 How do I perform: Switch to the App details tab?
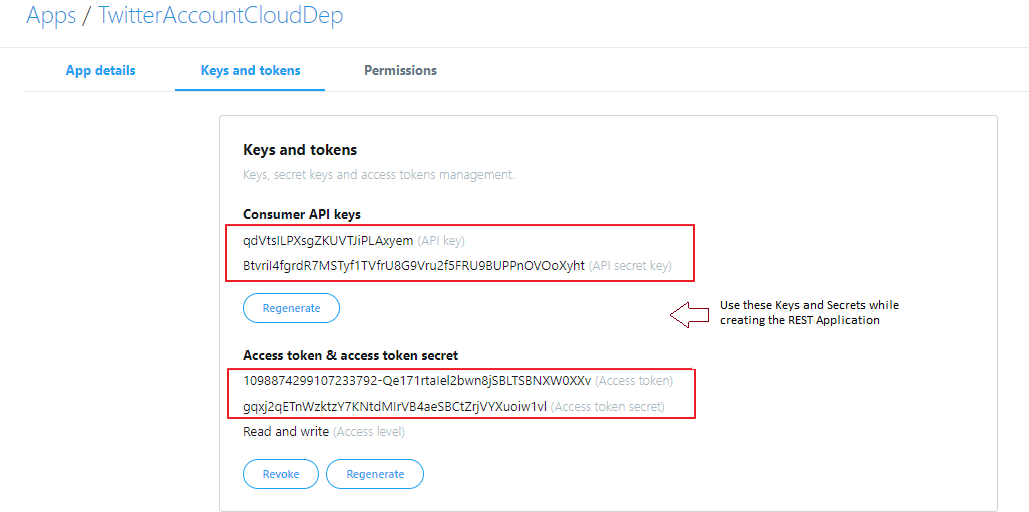pos(100,70)
